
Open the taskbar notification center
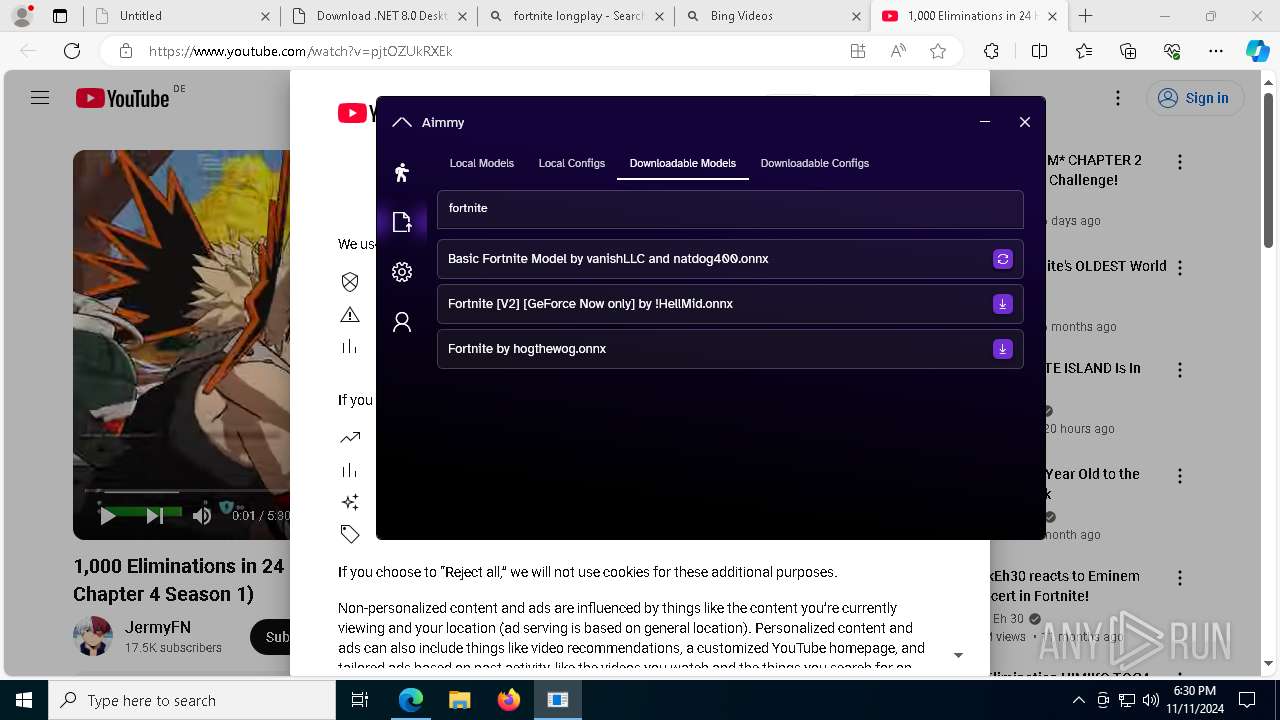pos(1247,700)
